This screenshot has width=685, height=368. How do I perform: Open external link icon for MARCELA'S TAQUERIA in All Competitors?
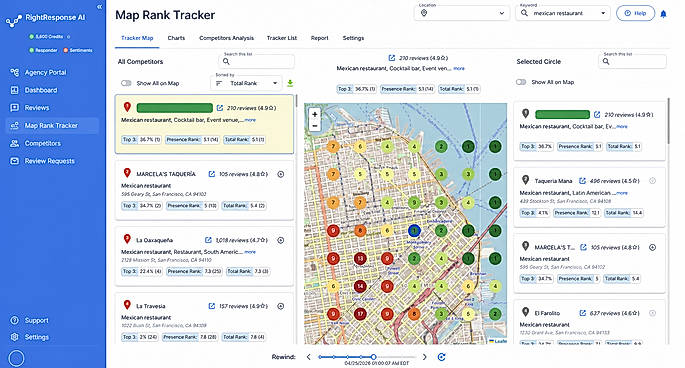click(x=211, y=174)
